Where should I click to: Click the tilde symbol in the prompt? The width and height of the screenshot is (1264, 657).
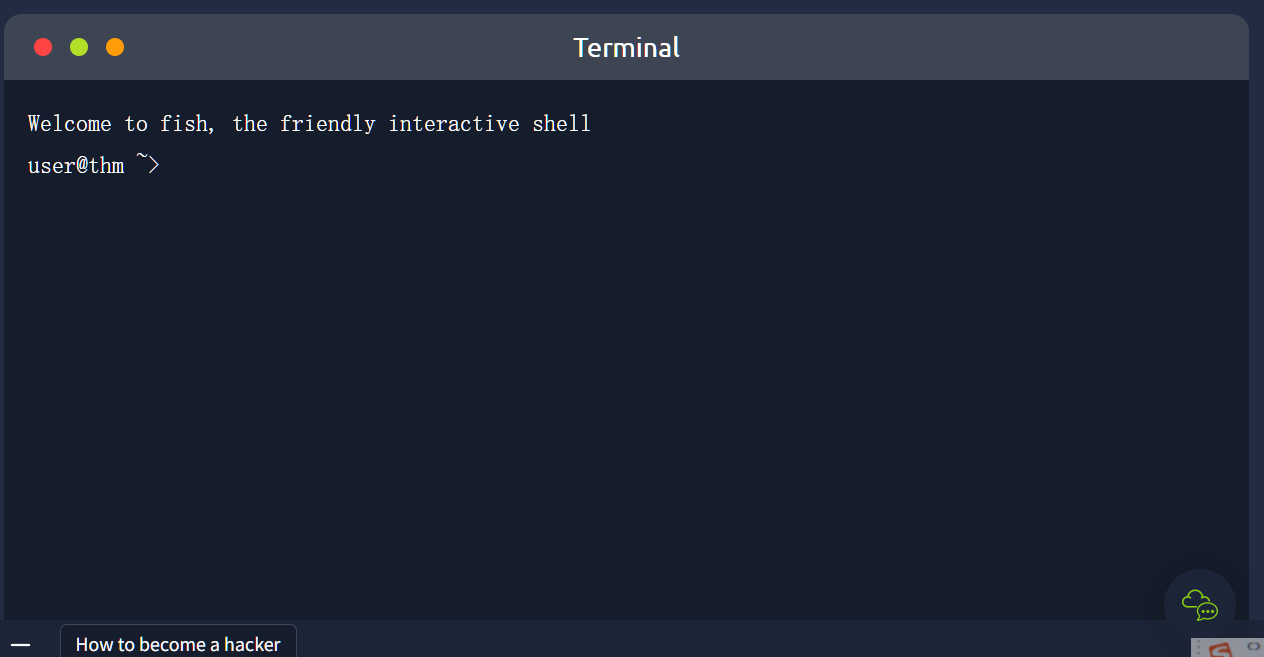[x=141, y=159]
